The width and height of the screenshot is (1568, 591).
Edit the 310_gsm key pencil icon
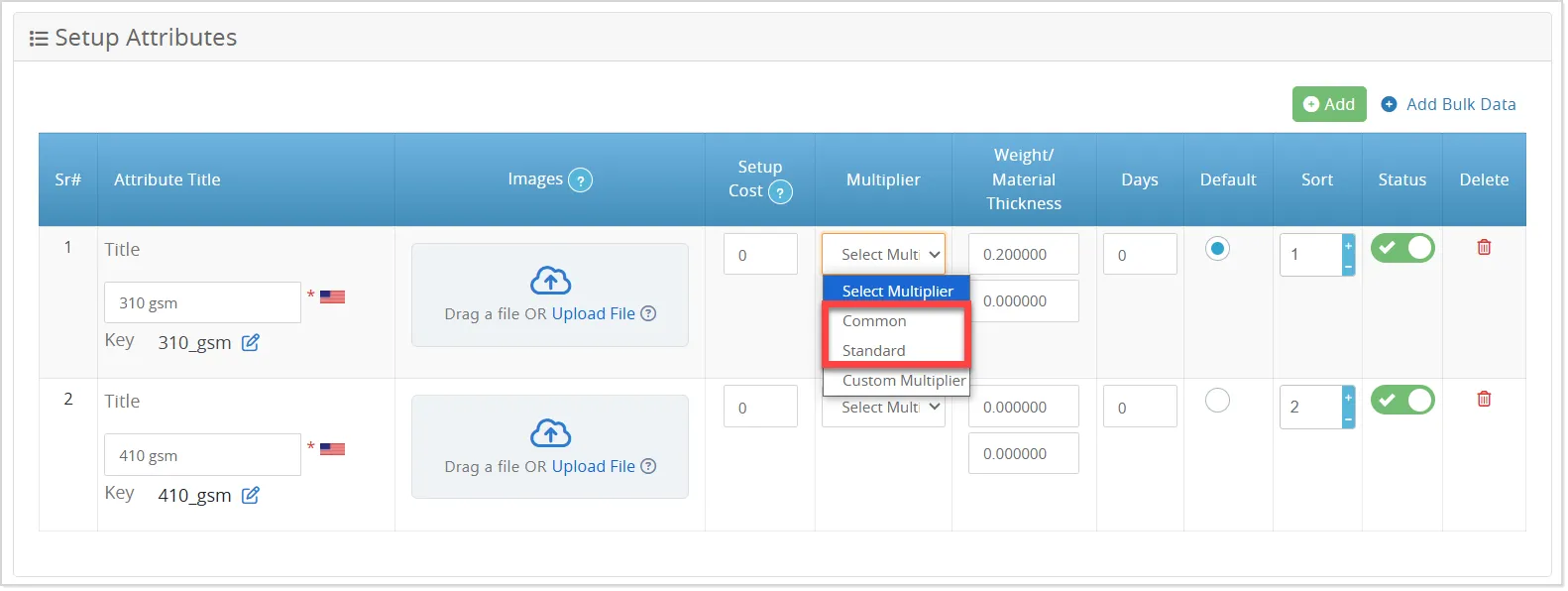pos(251,342)
